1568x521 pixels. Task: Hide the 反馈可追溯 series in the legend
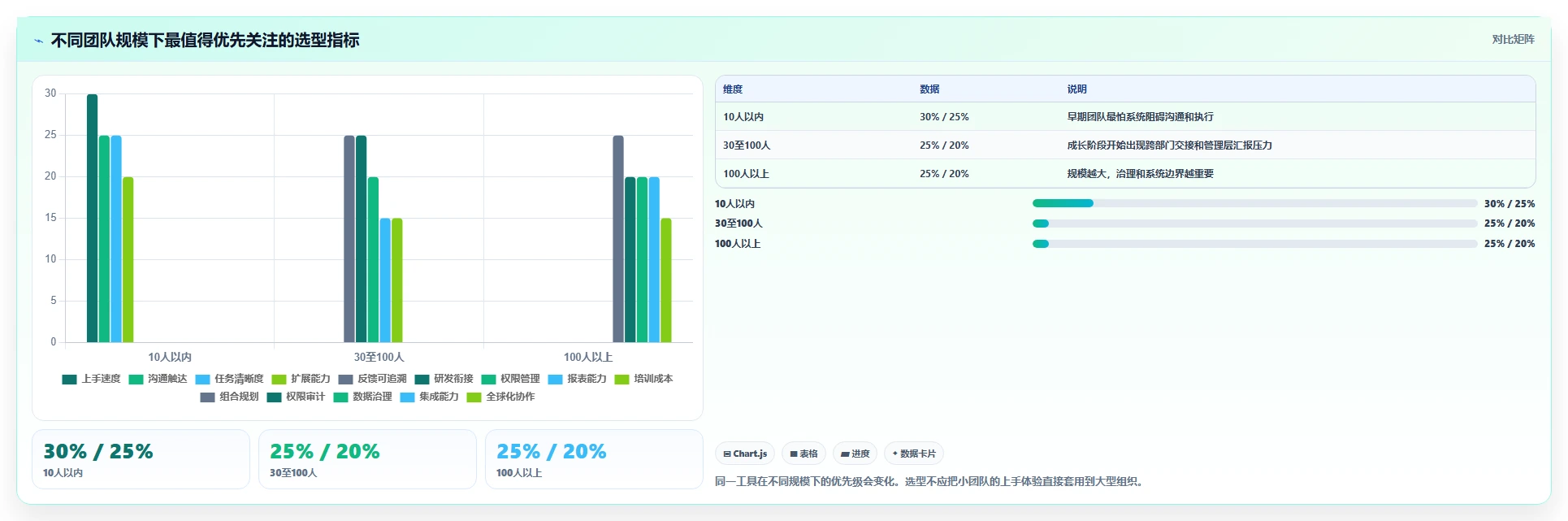(372, 379)
